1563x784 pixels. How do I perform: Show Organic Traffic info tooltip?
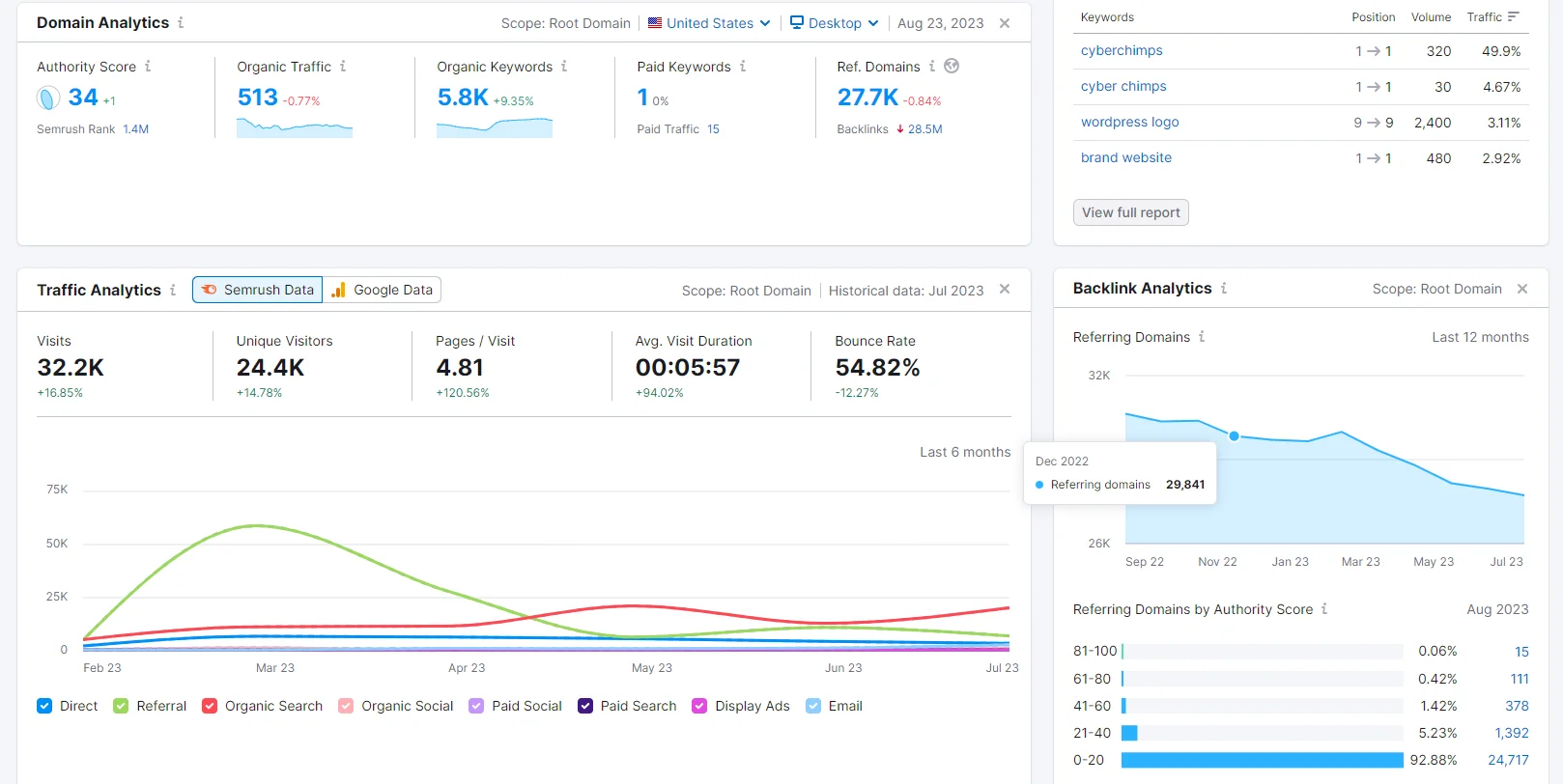pos(343,67)
